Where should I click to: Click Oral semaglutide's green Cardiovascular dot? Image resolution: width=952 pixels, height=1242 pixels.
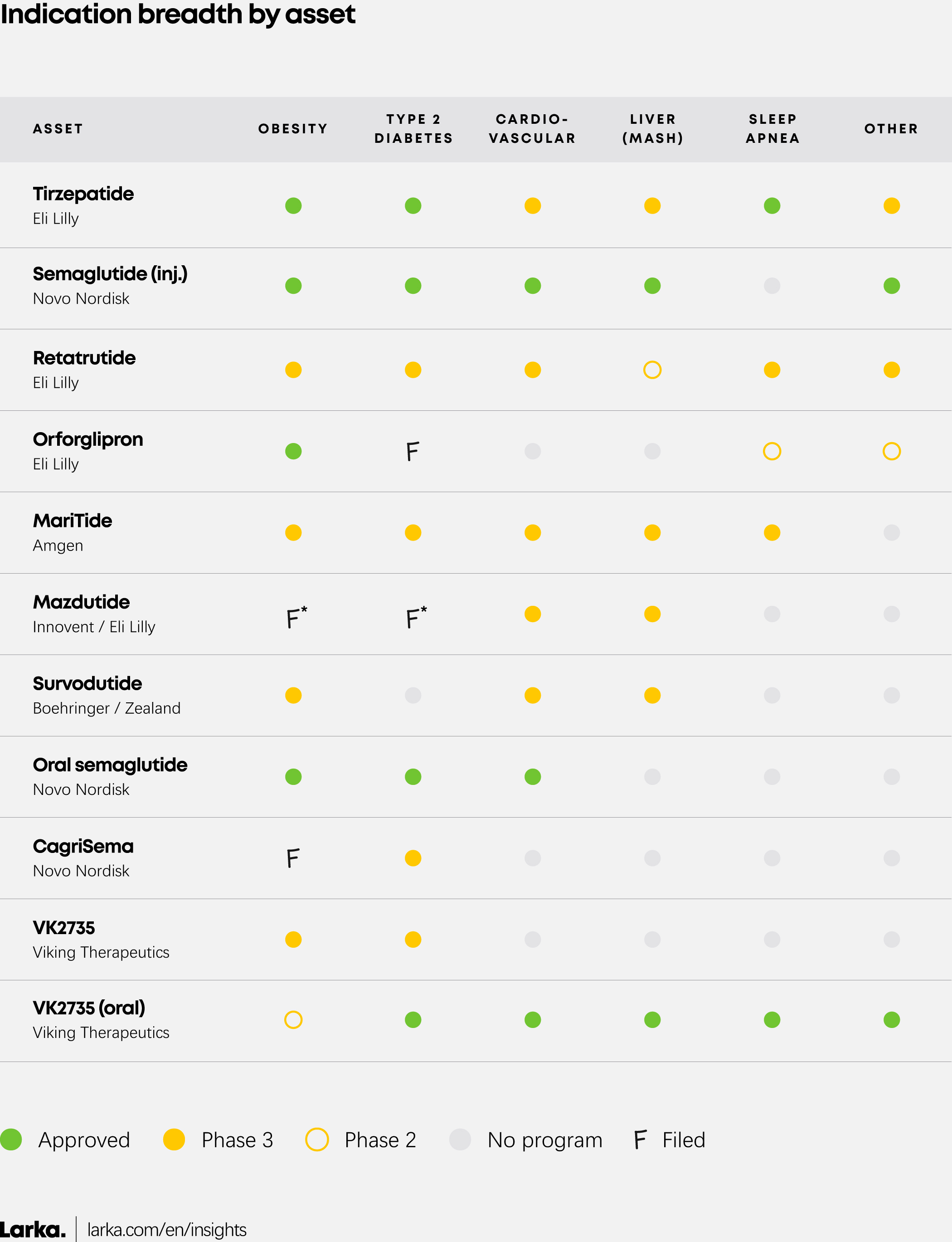pos(532,776)
